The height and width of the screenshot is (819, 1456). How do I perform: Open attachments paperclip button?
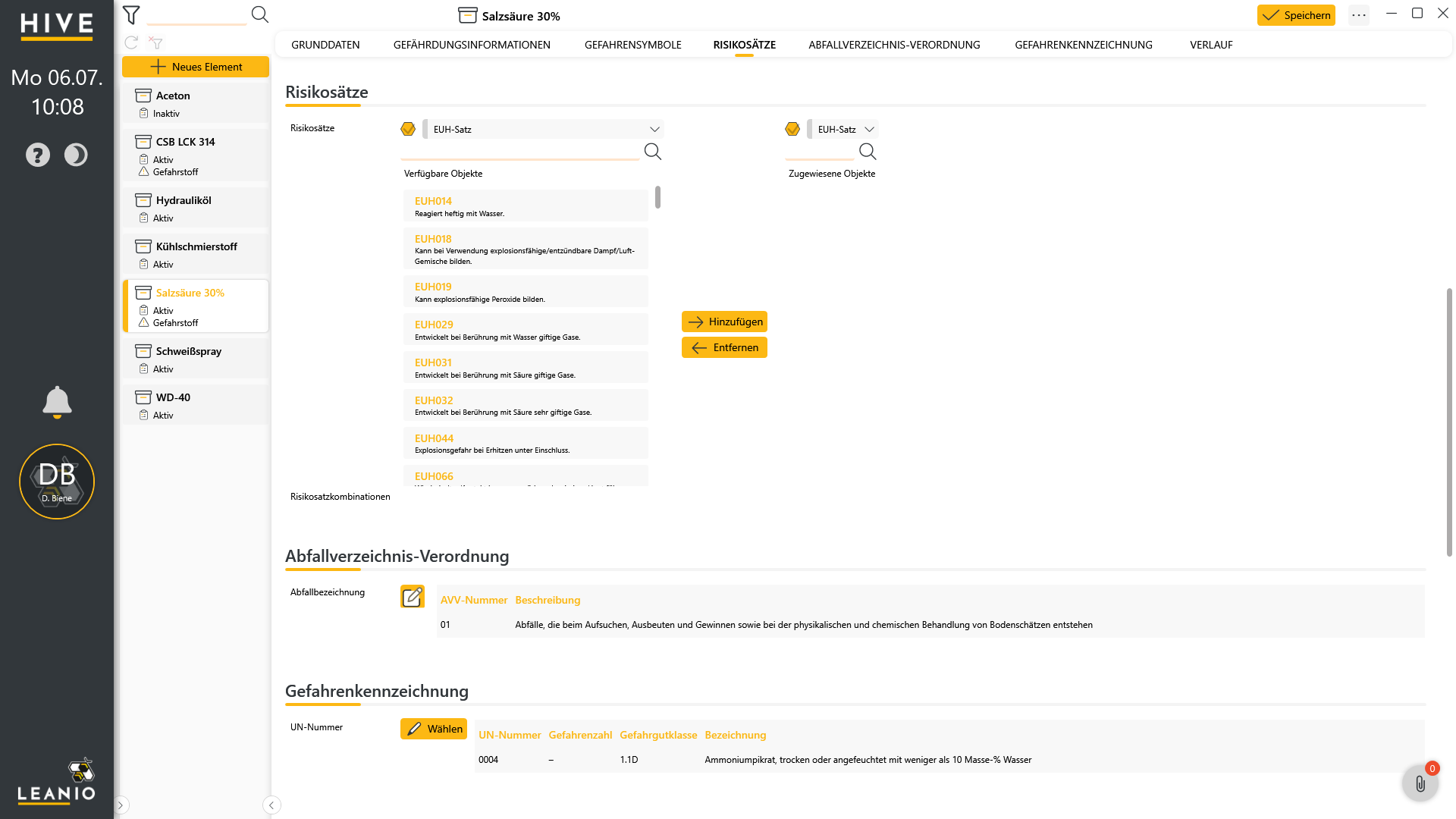pos(1420,783)
